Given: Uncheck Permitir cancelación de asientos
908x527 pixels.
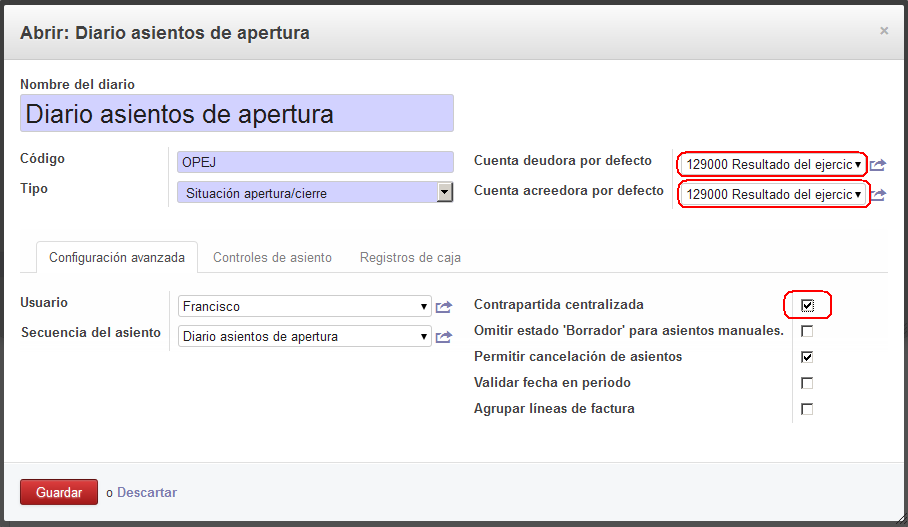Looking at the screenshot, I should 807,357.
